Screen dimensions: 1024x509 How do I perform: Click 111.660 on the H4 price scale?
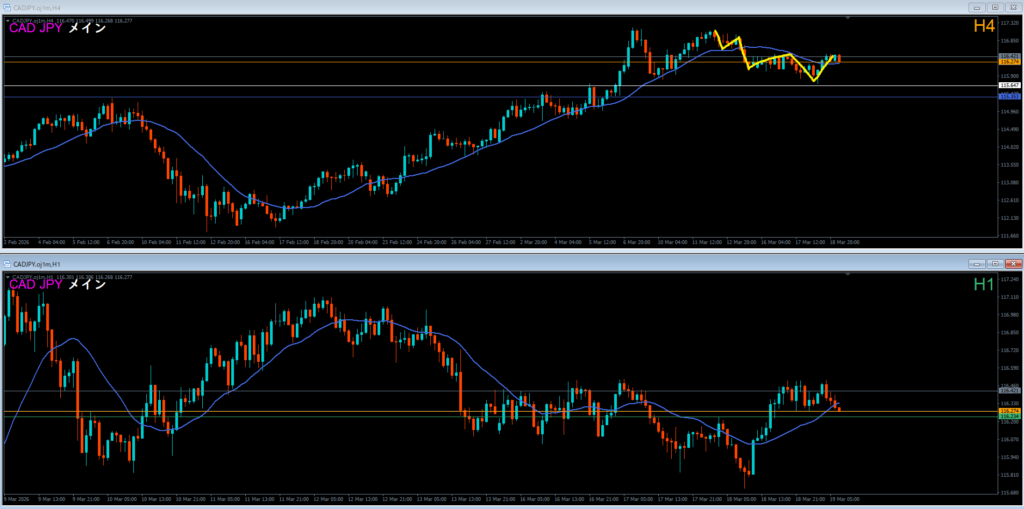(1010, 236)
